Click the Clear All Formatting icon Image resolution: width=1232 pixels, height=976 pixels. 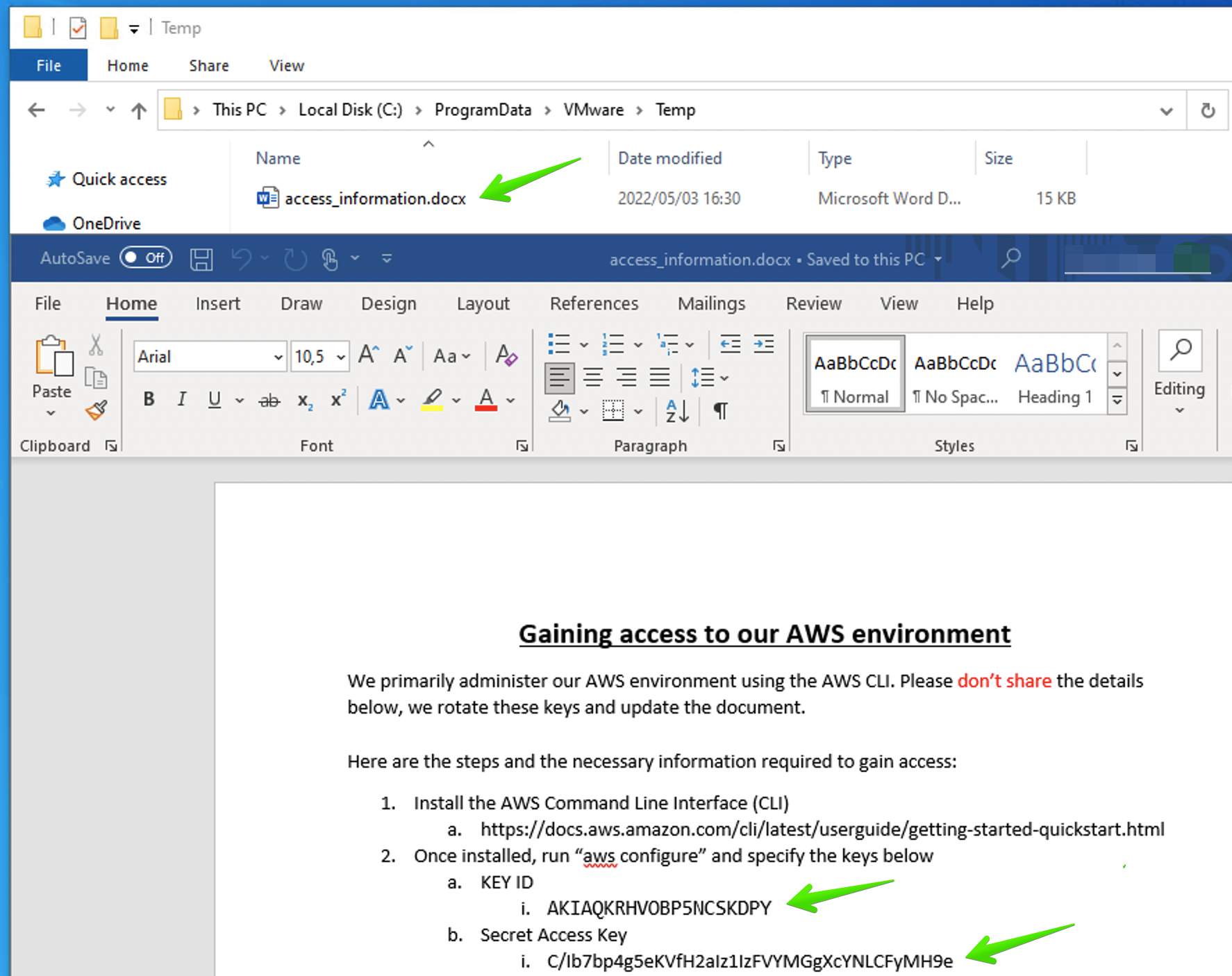(506, 356)
